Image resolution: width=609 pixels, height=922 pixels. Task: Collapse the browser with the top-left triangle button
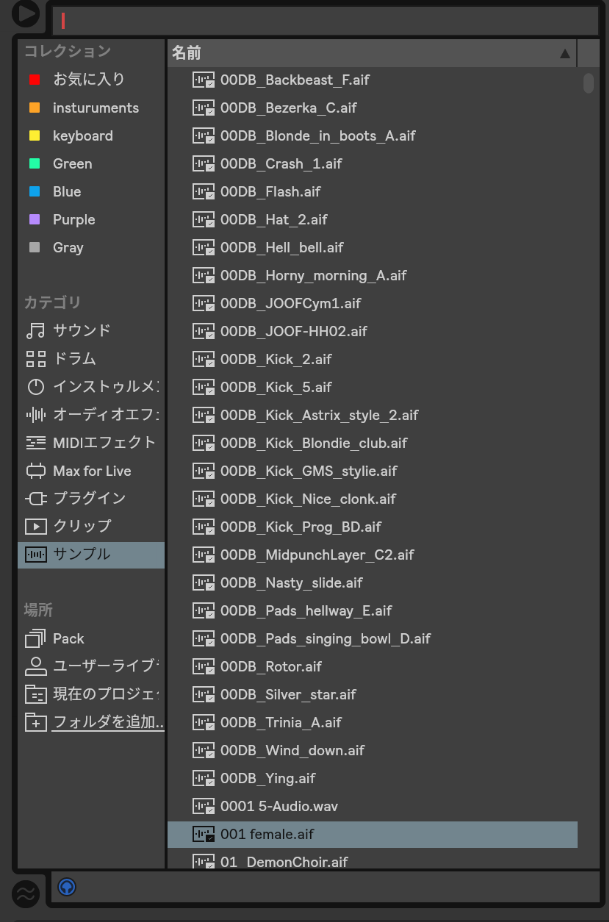(24, 14)
